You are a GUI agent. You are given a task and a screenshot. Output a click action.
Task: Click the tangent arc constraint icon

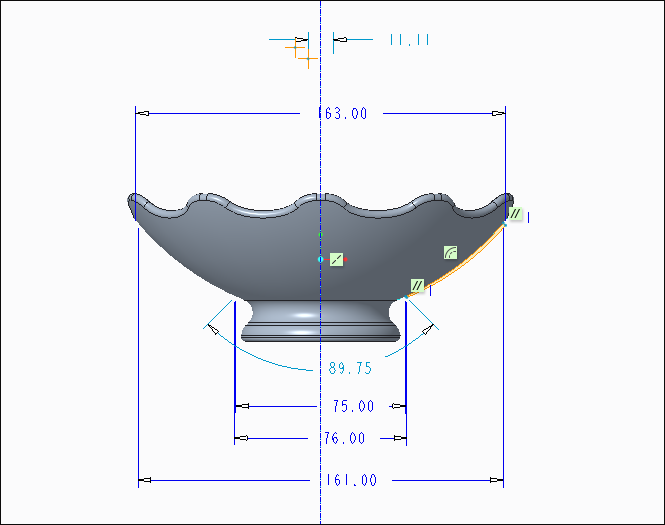click(450, 252)
